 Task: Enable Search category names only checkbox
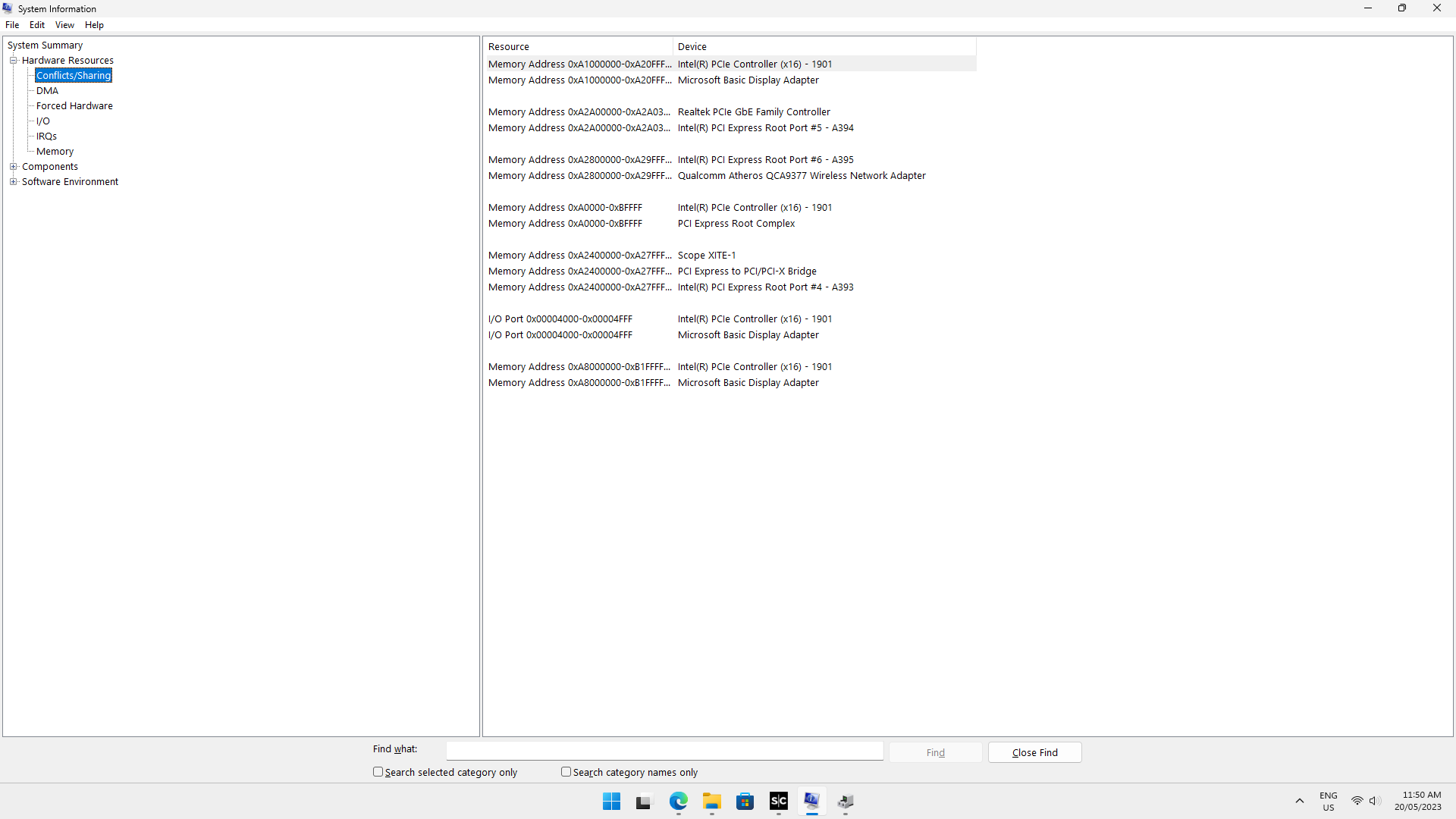pyautogui.click(x=566, y=771)
